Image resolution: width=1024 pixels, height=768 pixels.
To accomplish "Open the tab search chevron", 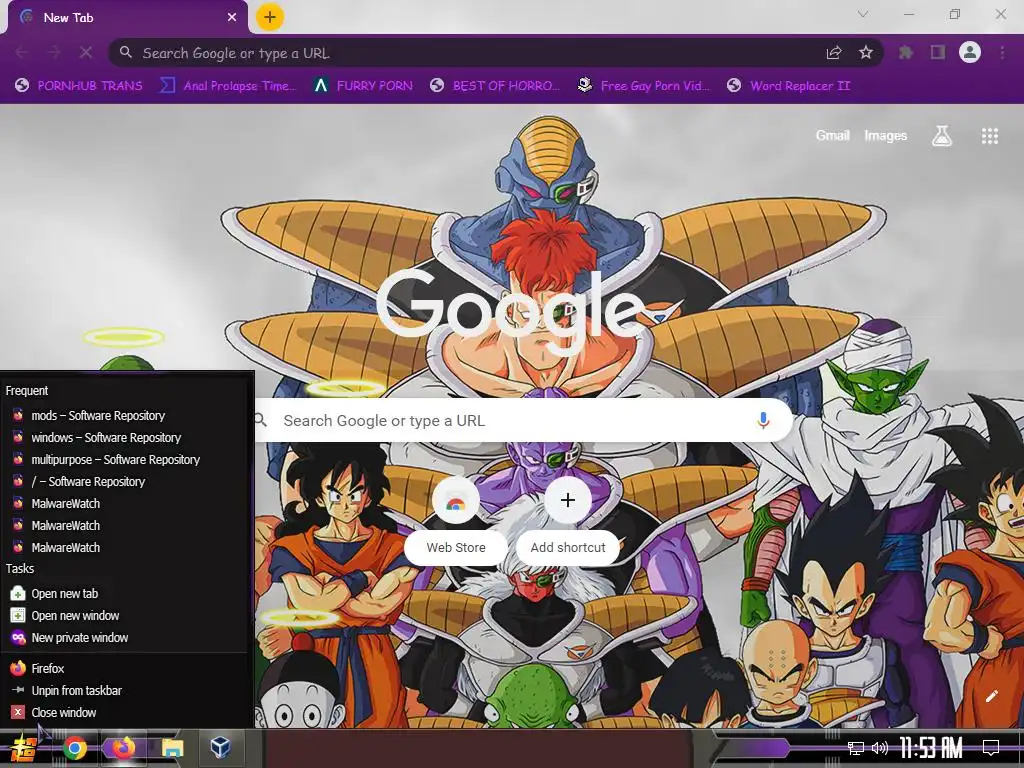I will coord(863,14).
